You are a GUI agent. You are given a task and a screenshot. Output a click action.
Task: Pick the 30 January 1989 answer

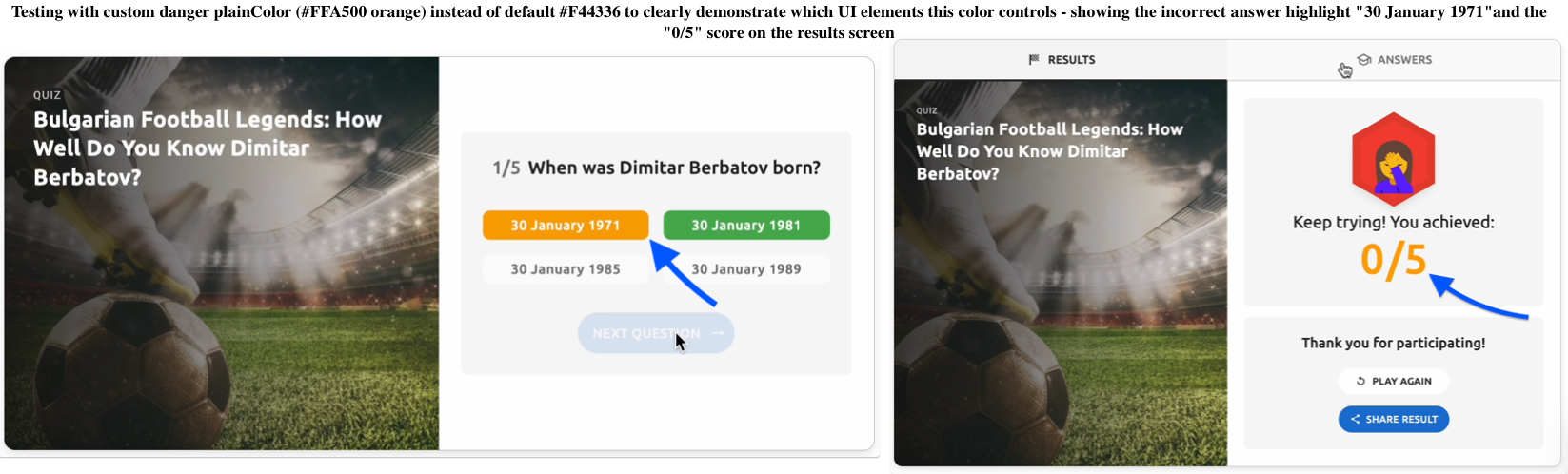[x=746, y=269]
